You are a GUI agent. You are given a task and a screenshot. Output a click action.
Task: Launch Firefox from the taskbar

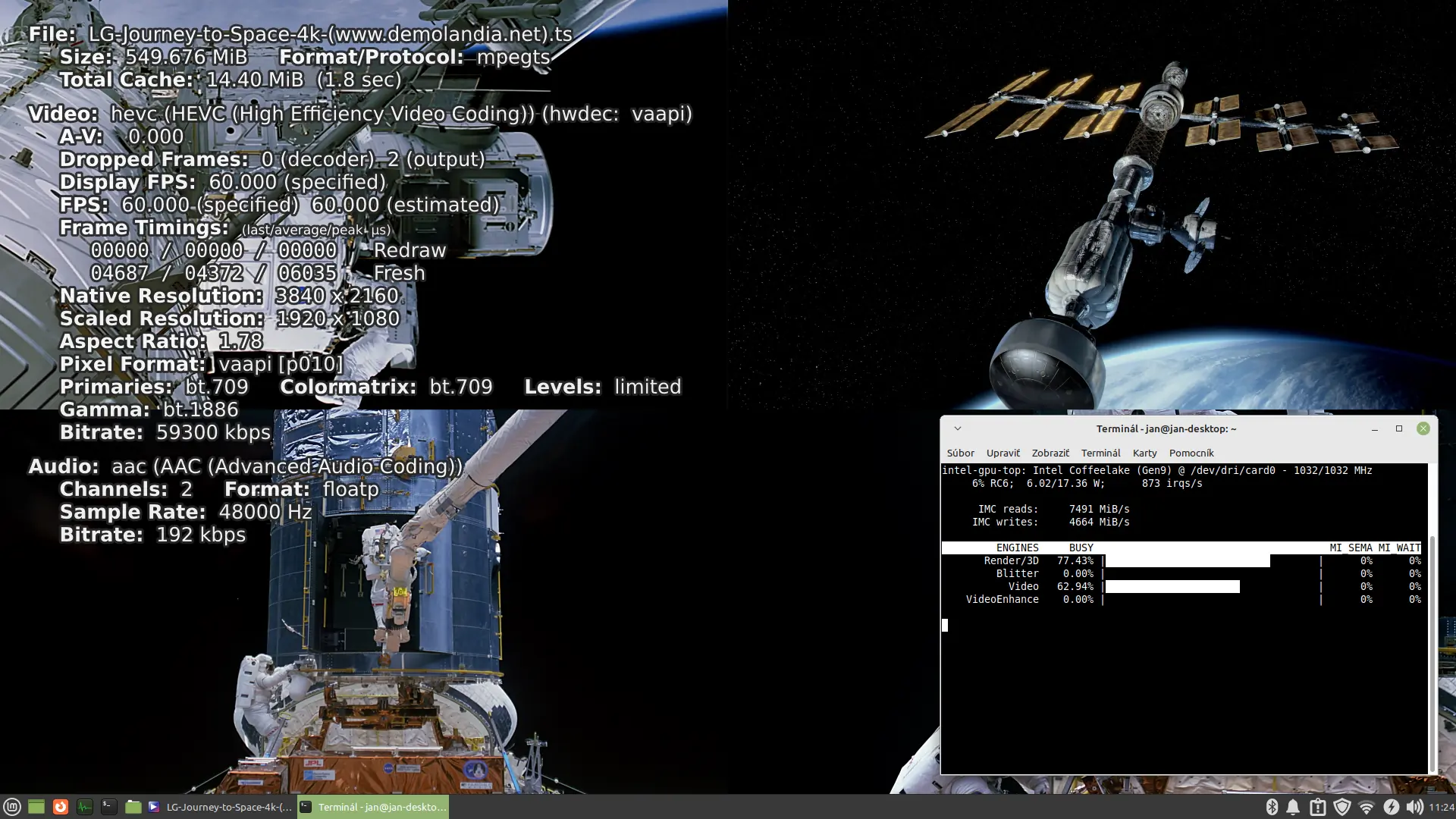(x=61, y=807)
